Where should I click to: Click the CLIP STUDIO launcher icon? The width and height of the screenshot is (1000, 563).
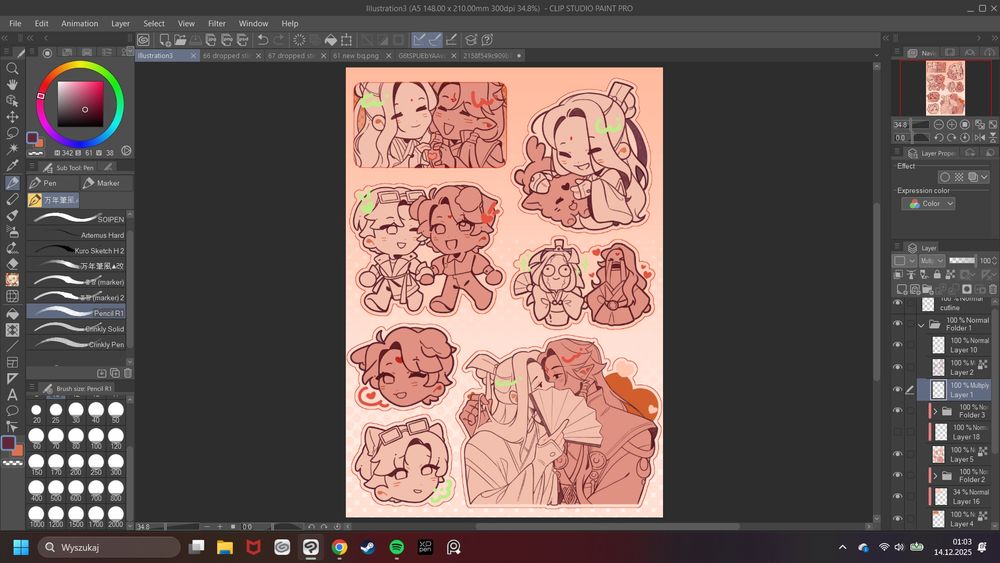coord(143,40)
